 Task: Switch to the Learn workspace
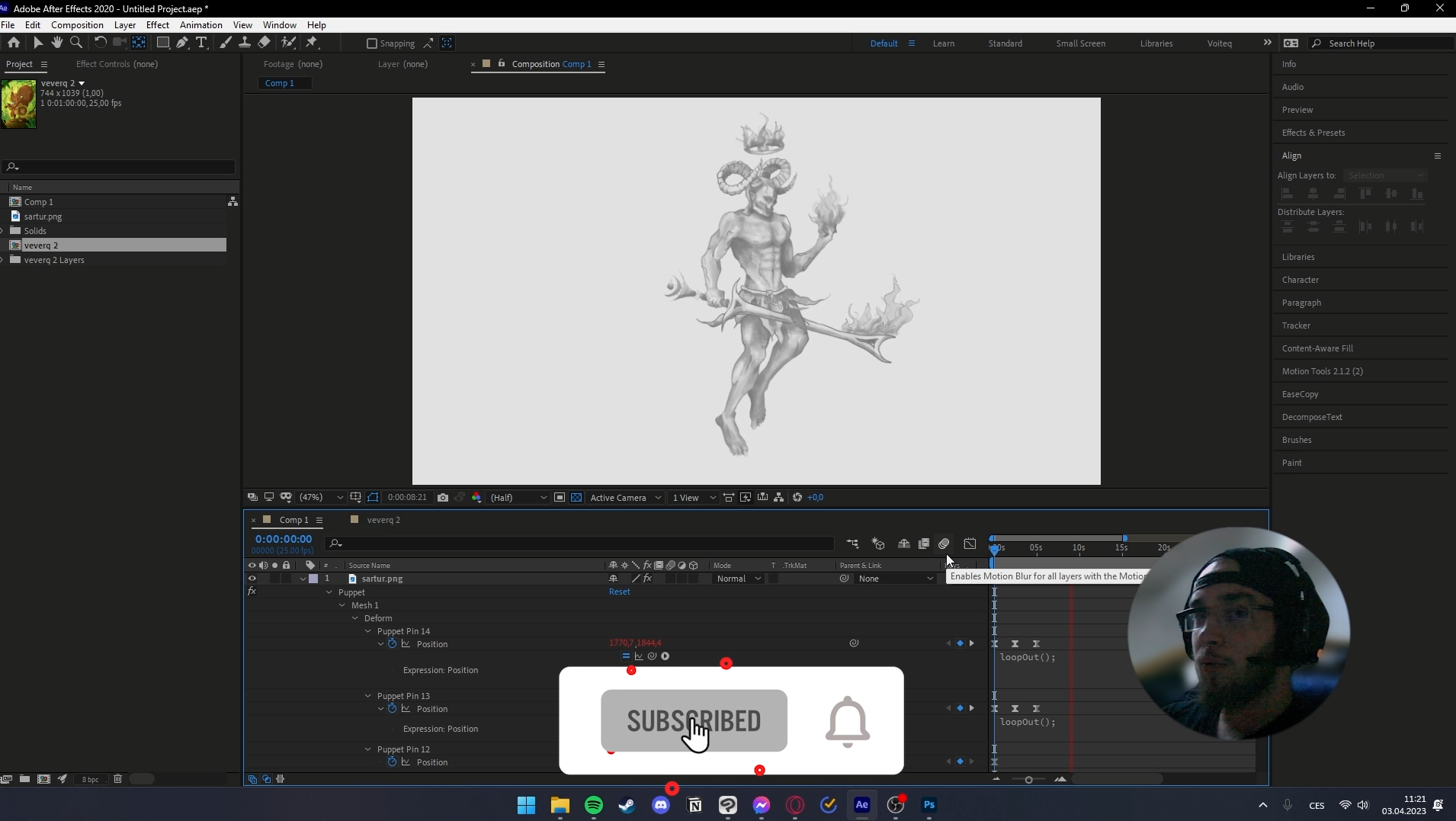pyautogui.click(x=943, y=43)
